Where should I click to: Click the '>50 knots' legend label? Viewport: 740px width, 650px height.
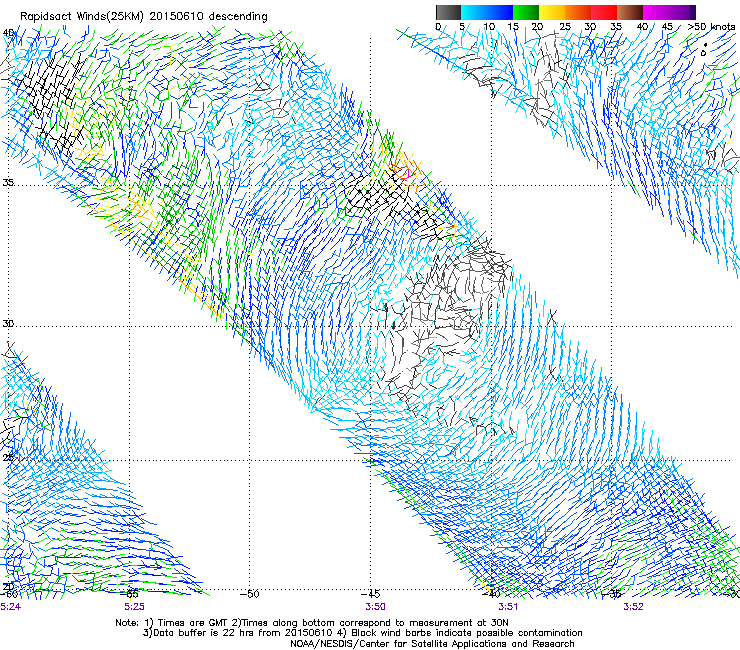(711, 27)
